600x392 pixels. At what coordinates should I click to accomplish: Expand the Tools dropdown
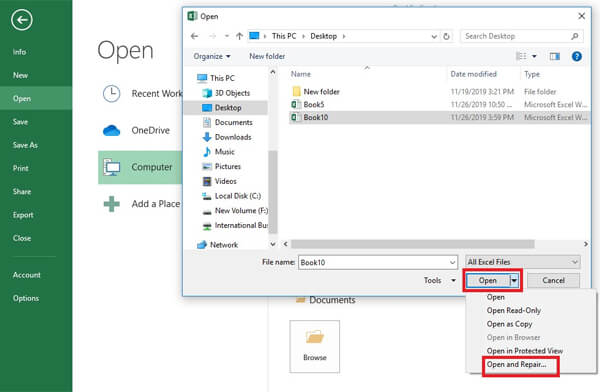(440, 281)
